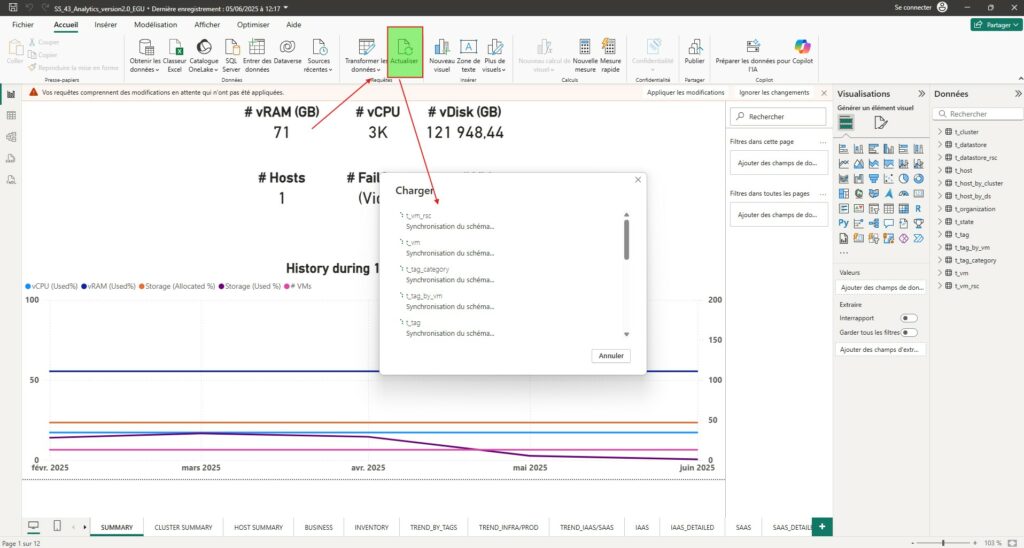This screenshot has width=1024, height=548.
Task: Click Appliquer les modifications
Action: click(685, 92)
